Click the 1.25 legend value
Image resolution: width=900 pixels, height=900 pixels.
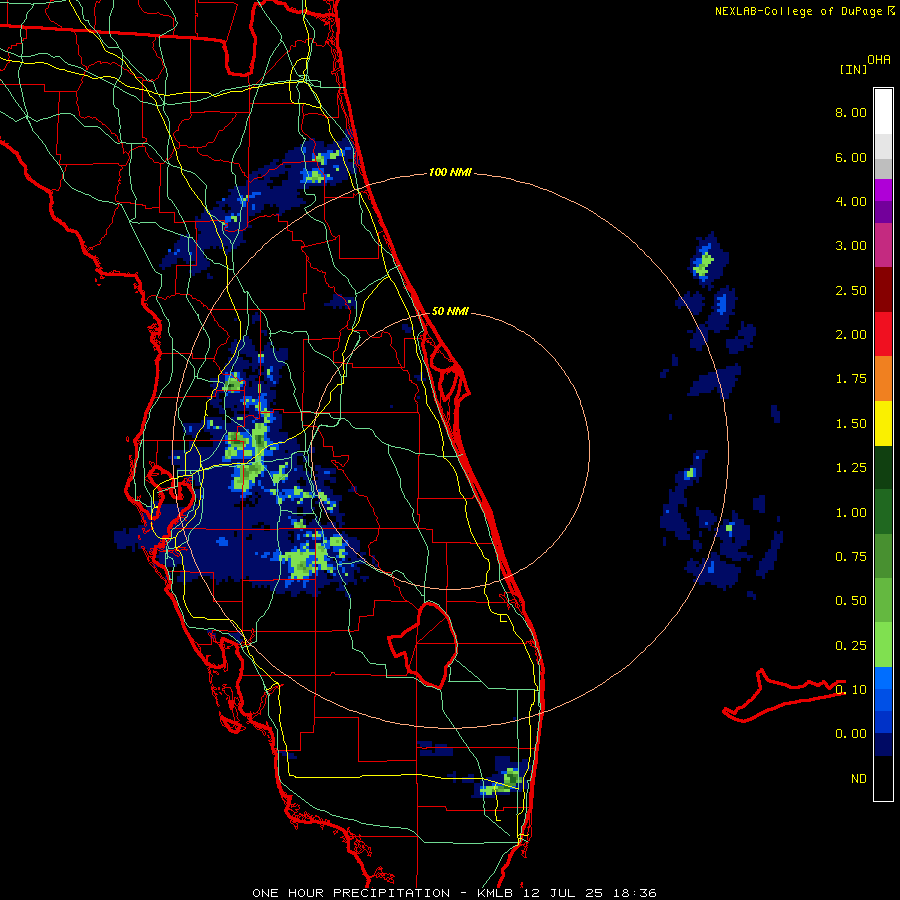tap(851, 468)
